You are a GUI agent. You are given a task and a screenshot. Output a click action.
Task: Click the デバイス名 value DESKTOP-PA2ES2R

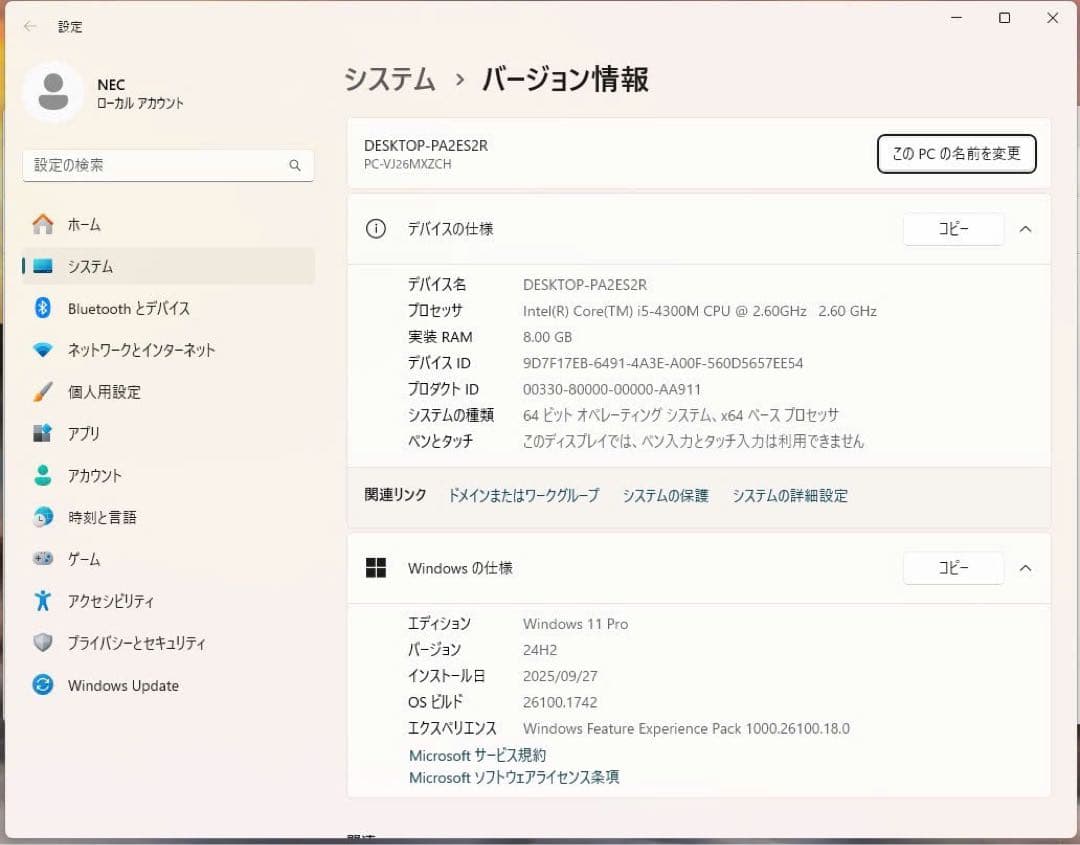point(585,284)
